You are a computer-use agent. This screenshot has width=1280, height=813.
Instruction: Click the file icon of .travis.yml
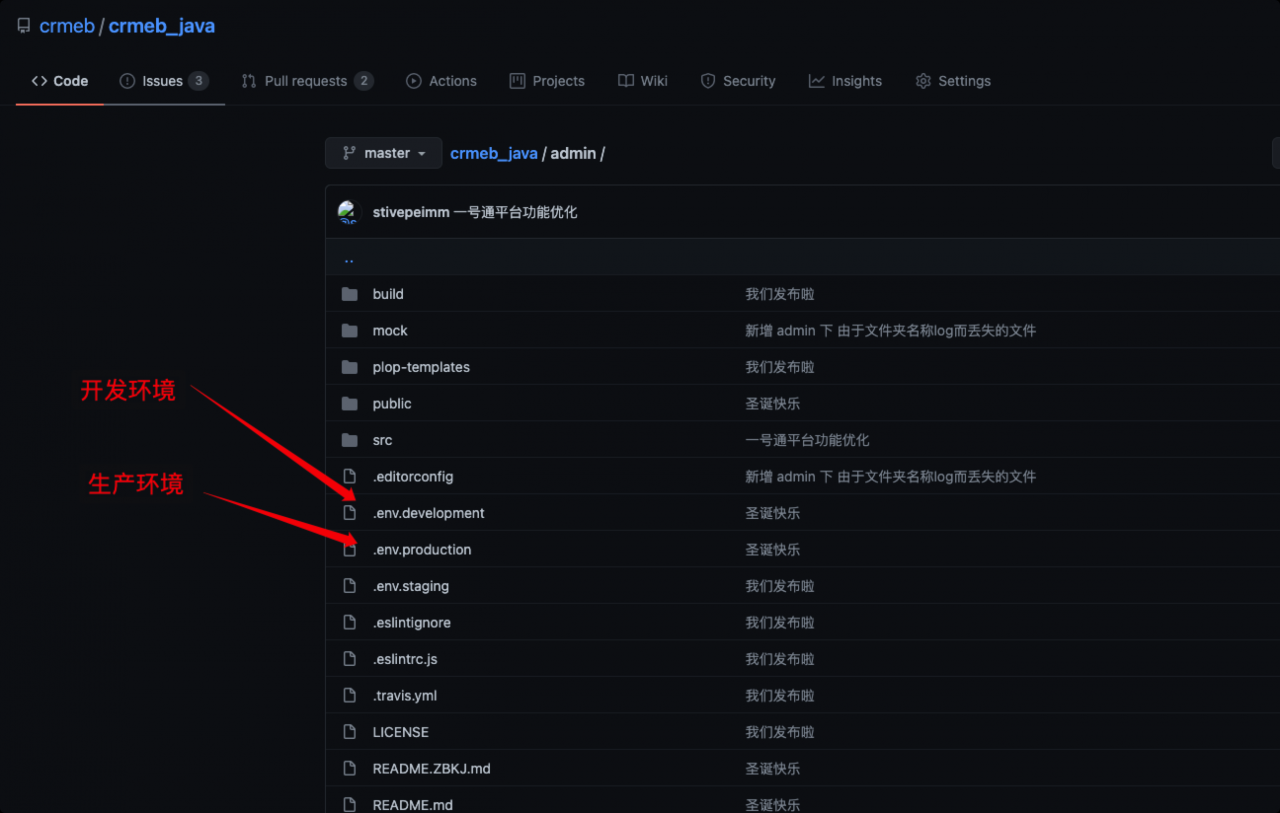pyautogui.click(x=349, y=696)
